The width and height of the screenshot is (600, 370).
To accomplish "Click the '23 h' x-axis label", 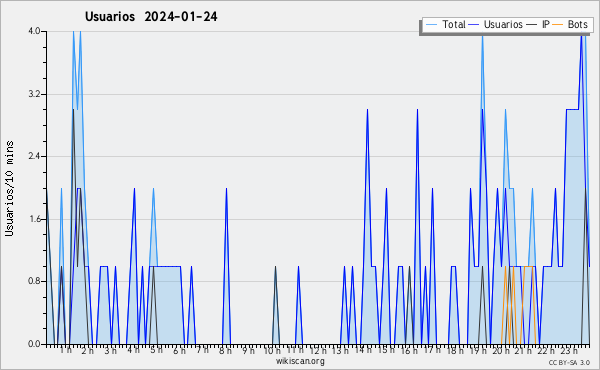I will click(569, 350).
